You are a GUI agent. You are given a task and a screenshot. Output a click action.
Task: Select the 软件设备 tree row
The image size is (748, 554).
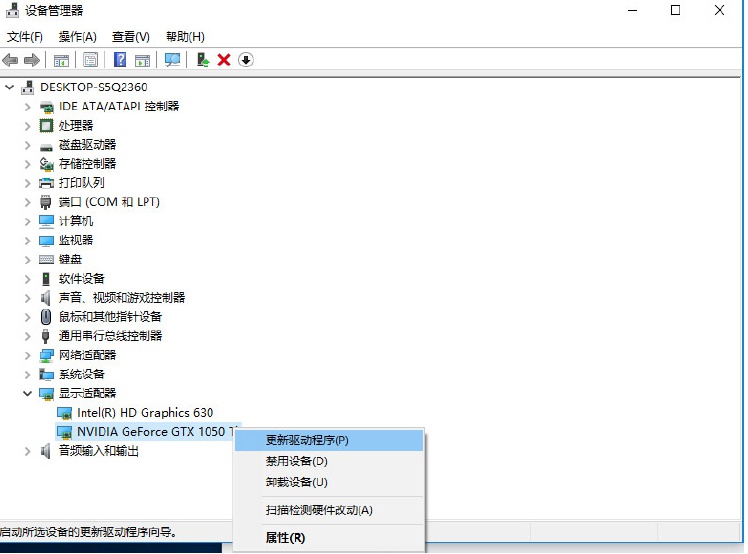click(x=81, y=279)
